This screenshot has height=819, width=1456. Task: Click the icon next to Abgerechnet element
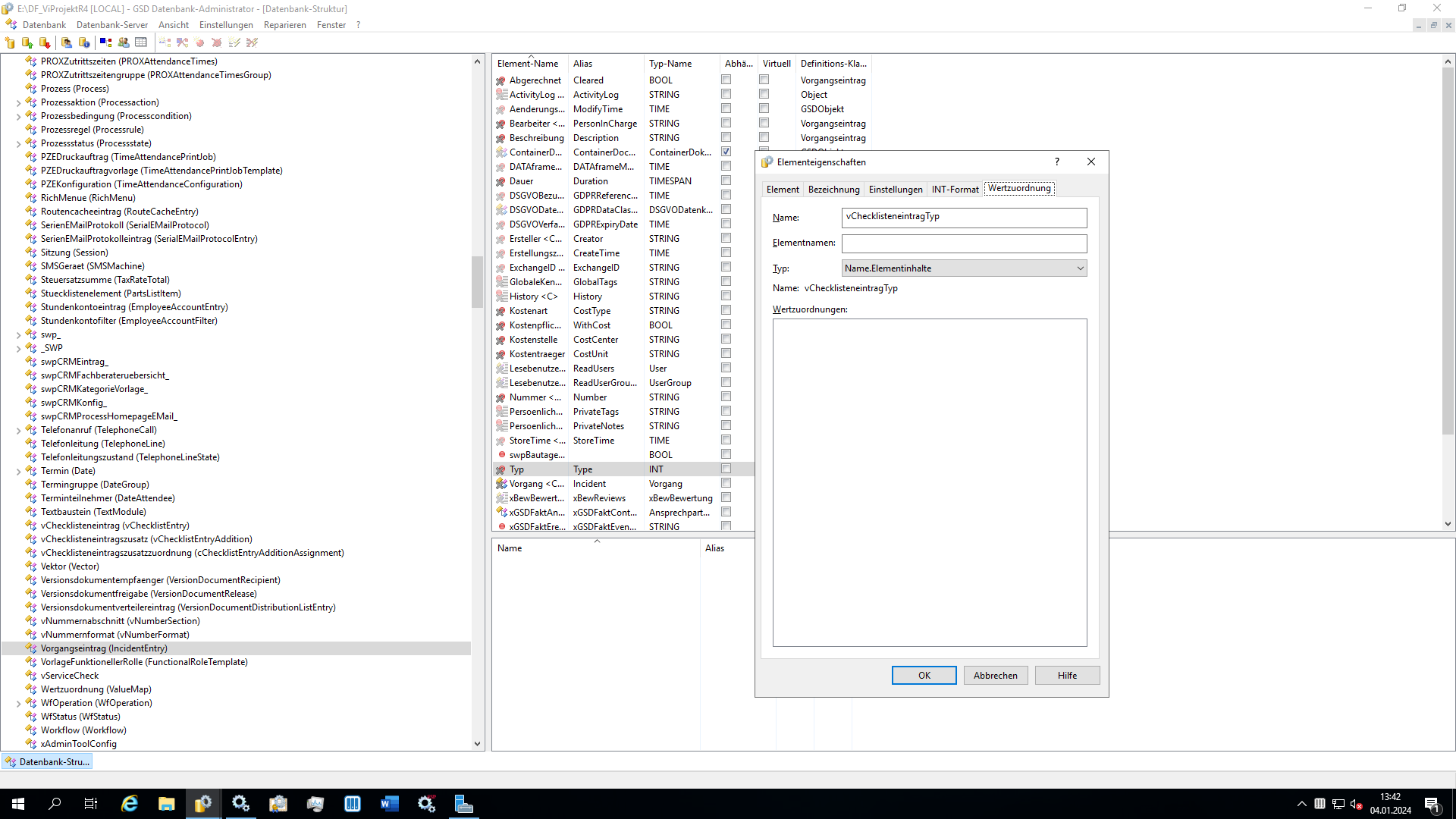pyautogui.click(x=501, y=80)
